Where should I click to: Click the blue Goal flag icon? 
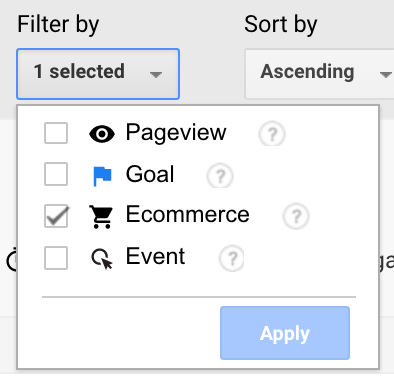click(102, 176)
